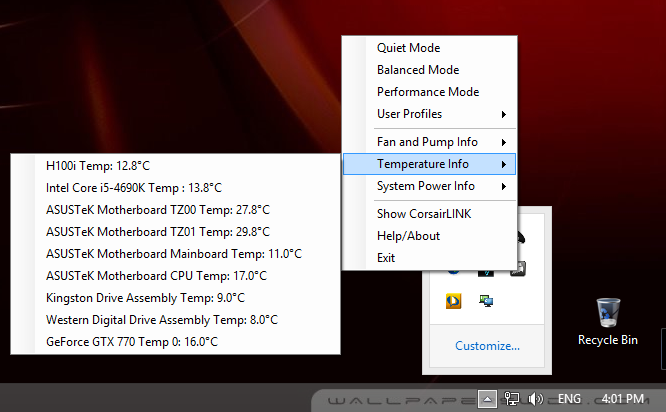The width and height of the screenshot is (666, 412).
Task: Select ASUSTeK Motherboard TZ01 Temp row
Action: coord(175,232)
